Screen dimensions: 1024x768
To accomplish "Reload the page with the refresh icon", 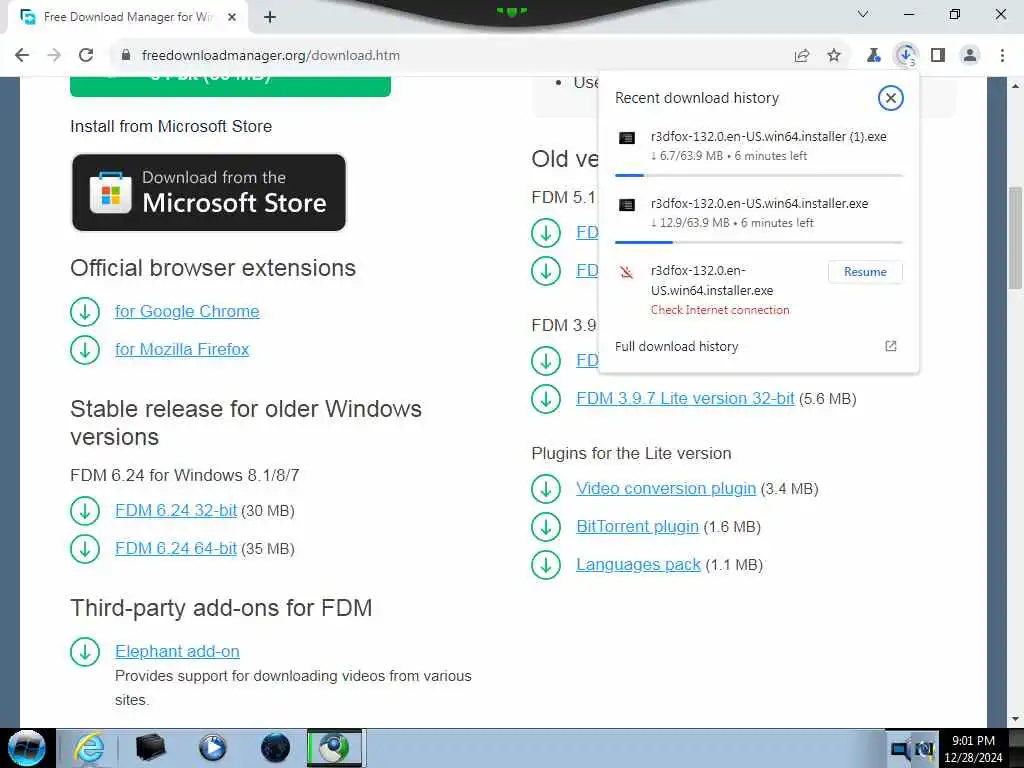I will (x=86, y=56).
